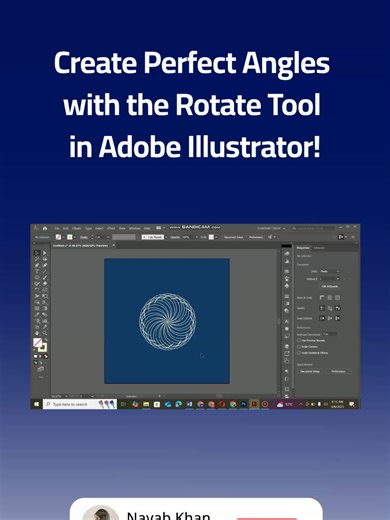This screenshot has width=390, height=520.
Task: Select the Zoom tool
Action: pos(44,333)
